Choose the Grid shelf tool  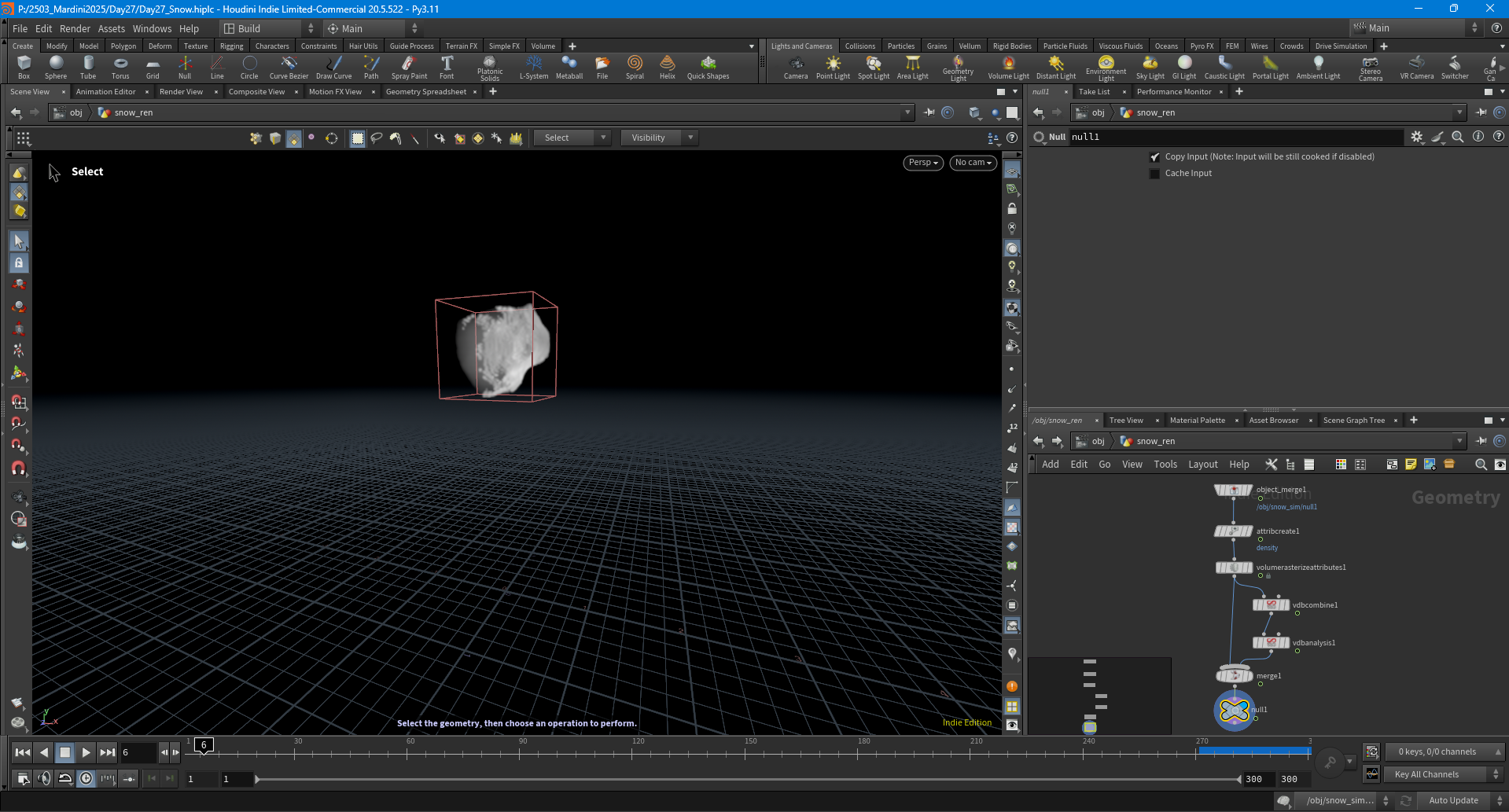tap(153, 68)
